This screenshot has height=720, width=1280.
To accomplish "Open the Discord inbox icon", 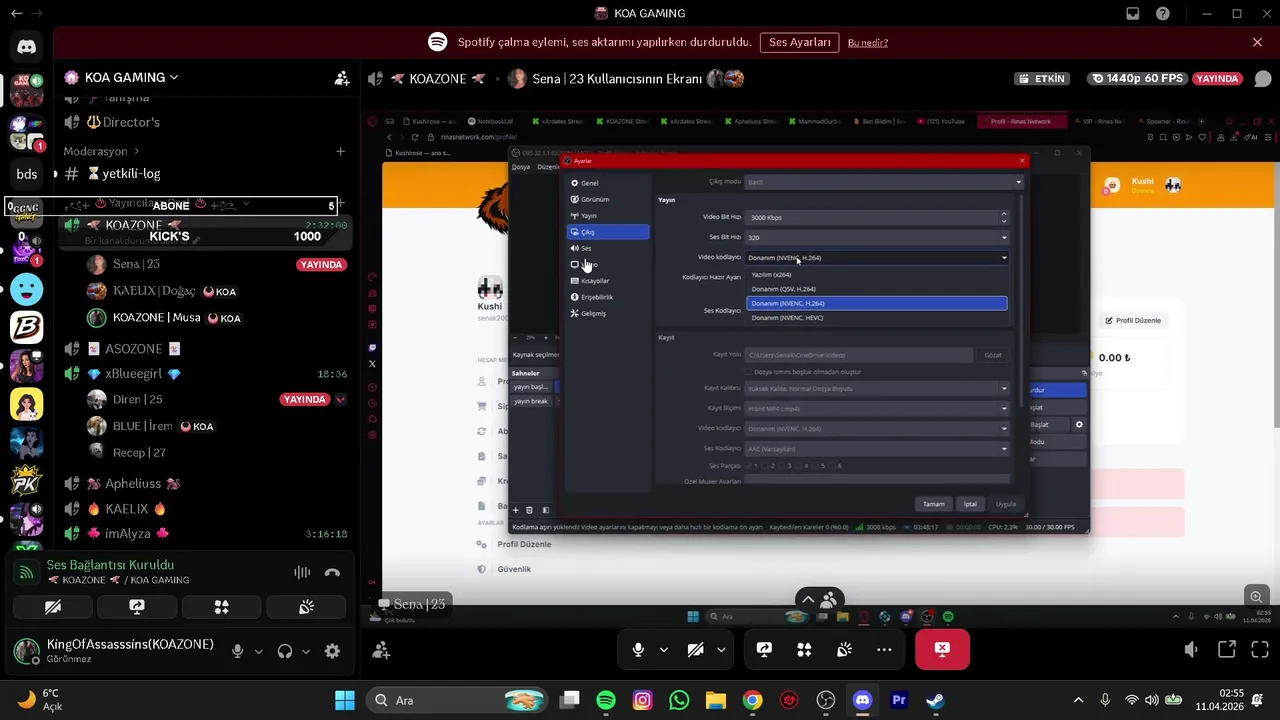I will point(1133,14).
